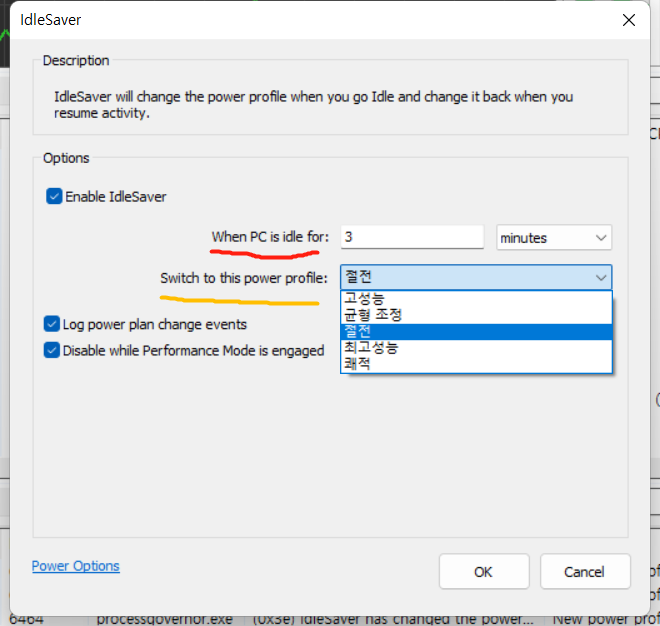
Task: Click the processgovernor.exe log entry behind dialog
Action: 165,621
